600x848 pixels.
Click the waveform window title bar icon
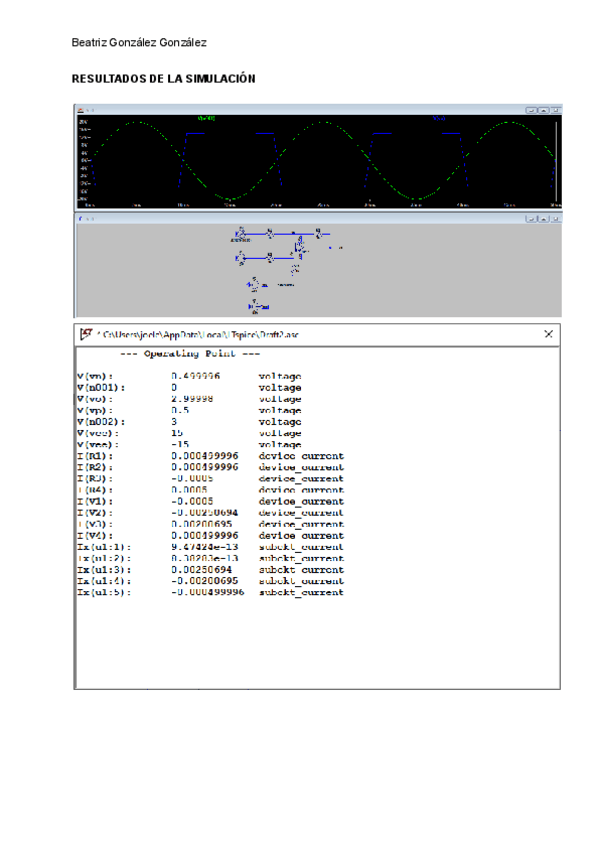coord(80,109)
